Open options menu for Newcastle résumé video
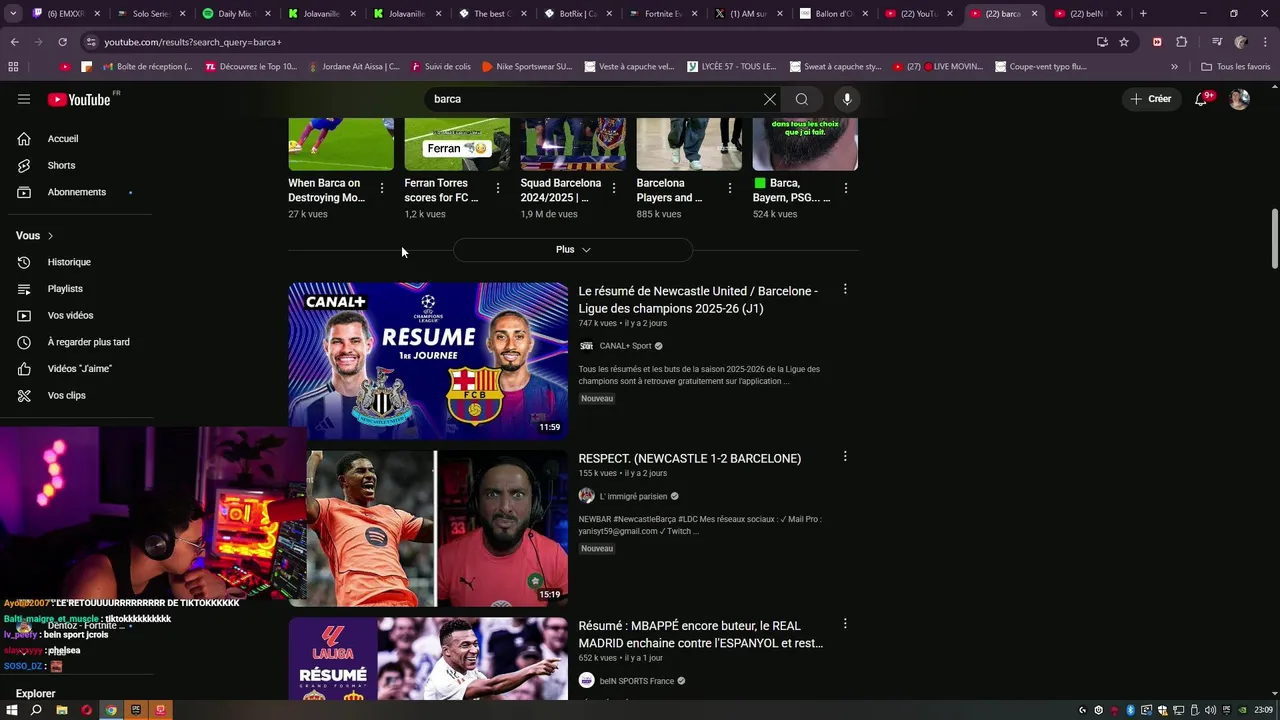1280x720 pixels. pos(845,289)
